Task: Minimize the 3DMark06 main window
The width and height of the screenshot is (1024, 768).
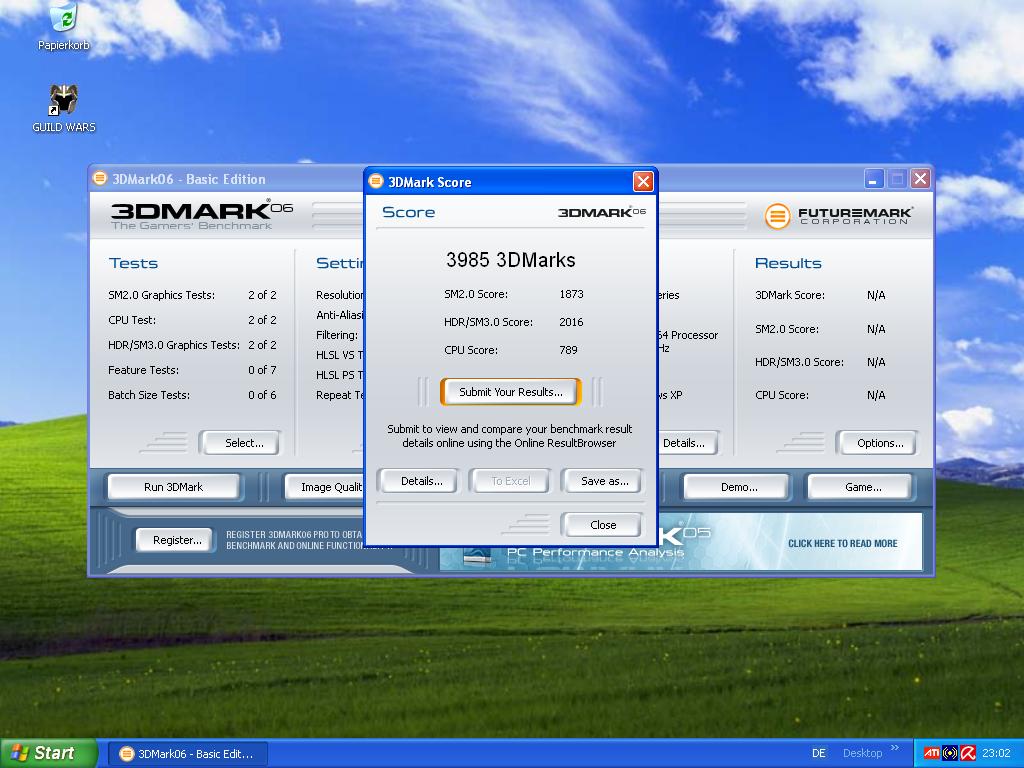Action: click(874, 178)
